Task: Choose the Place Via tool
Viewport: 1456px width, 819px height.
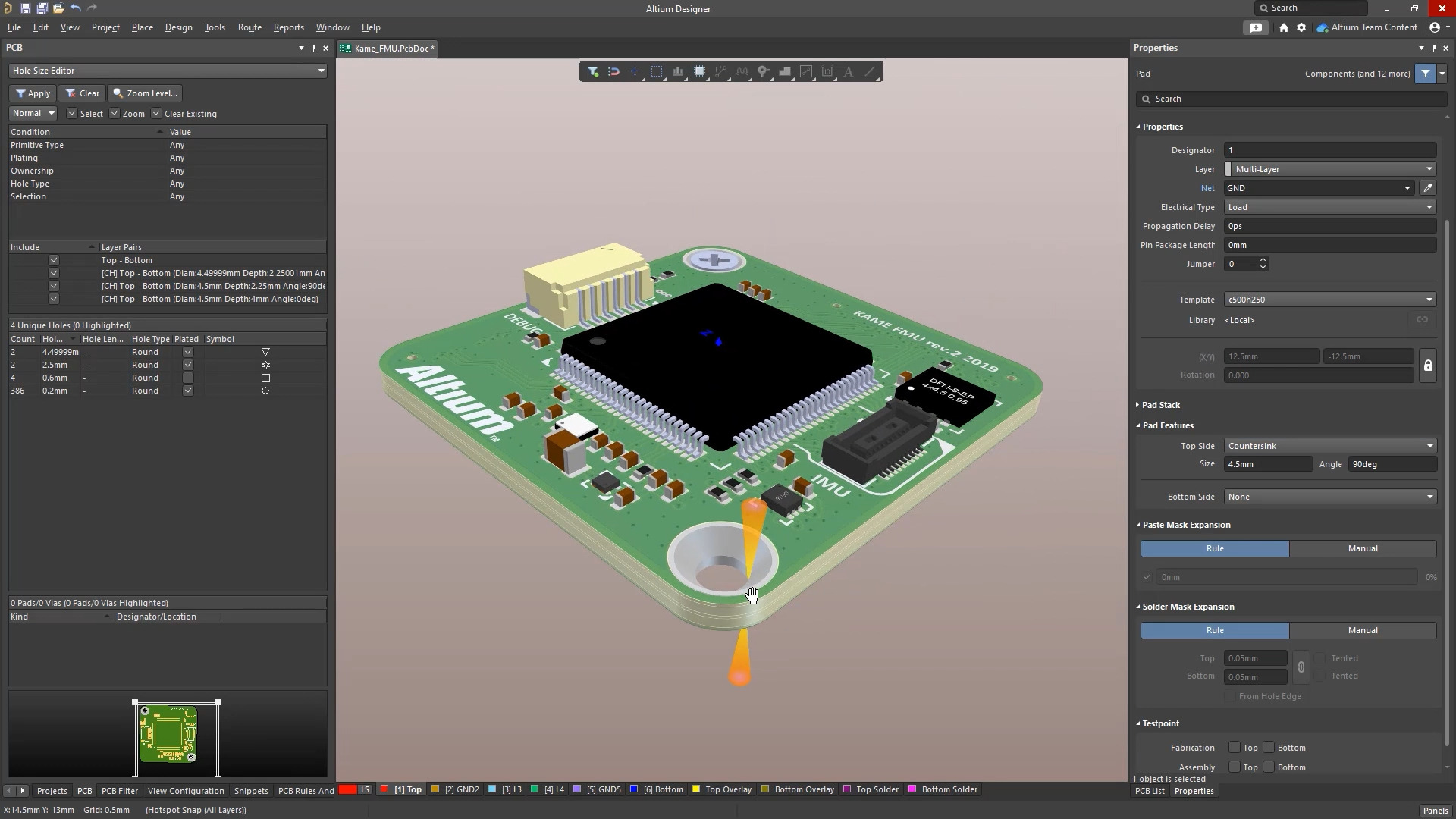Action: (763, 72)
